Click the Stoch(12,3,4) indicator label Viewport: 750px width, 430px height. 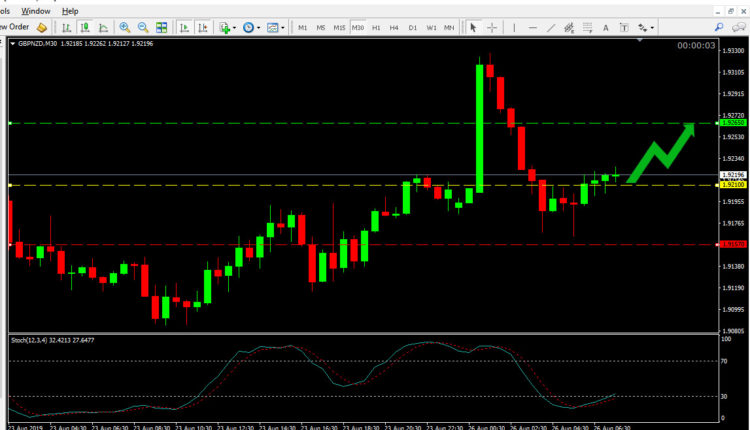53,340
